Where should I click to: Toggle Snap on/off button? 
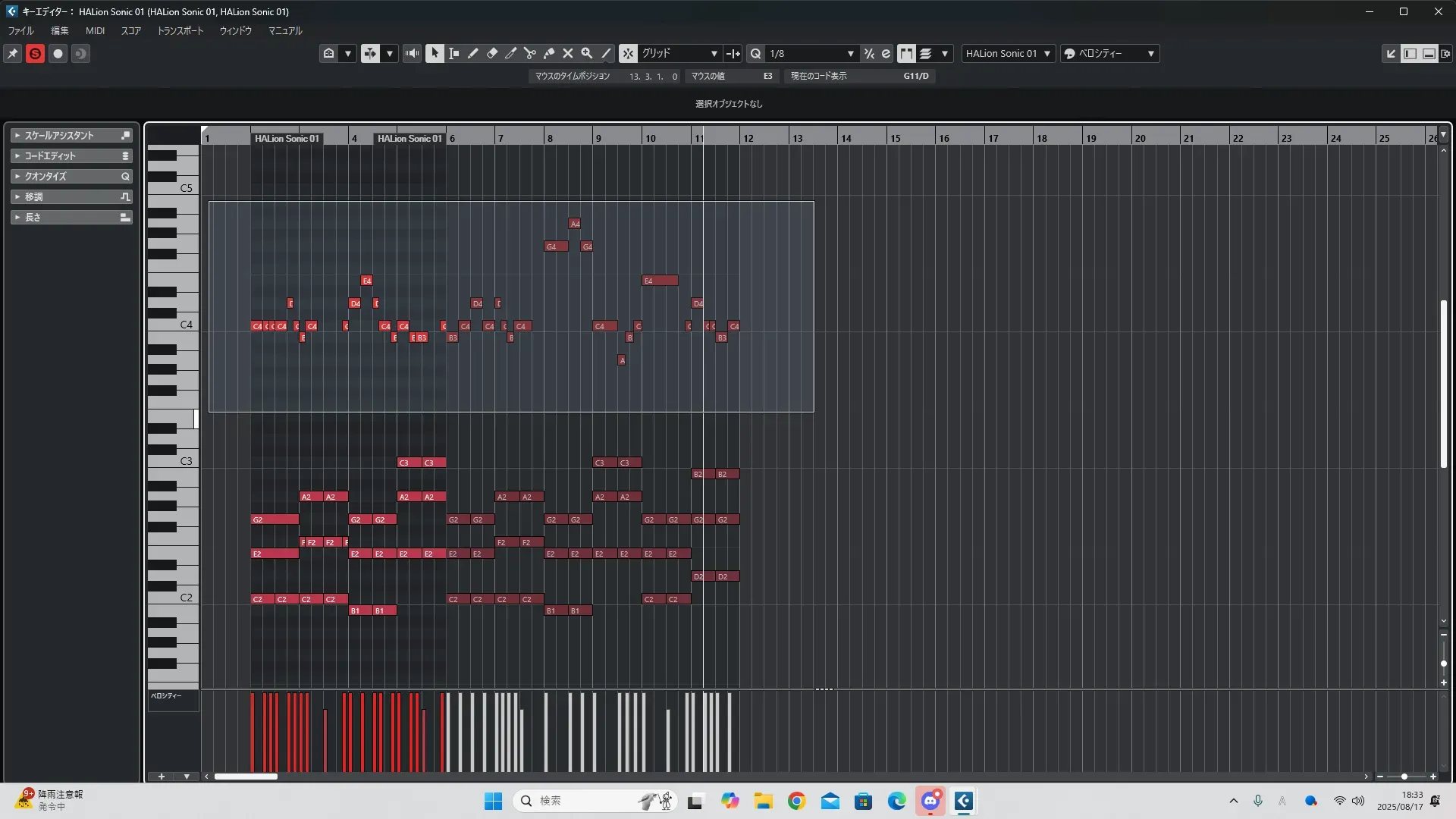pos(628,53)
